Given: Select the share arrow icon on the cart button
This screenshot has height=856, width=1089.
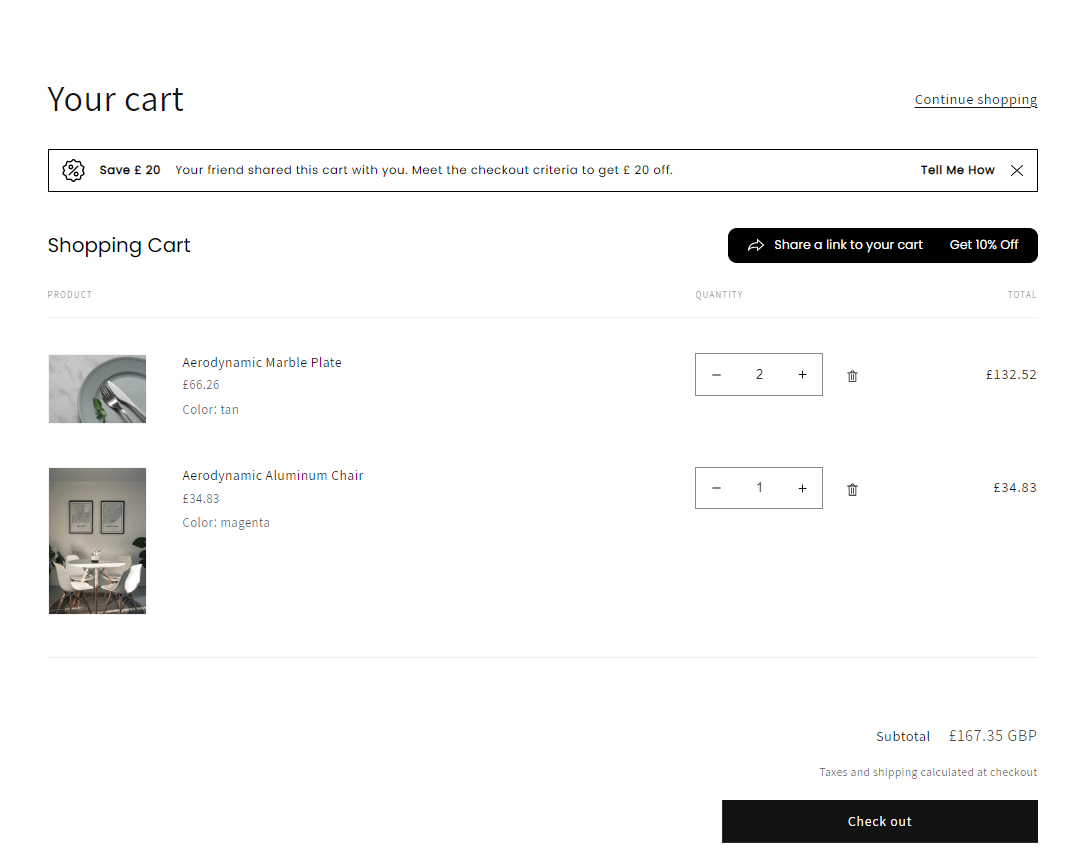Looking at the screenshot, I should pos(758,244).
